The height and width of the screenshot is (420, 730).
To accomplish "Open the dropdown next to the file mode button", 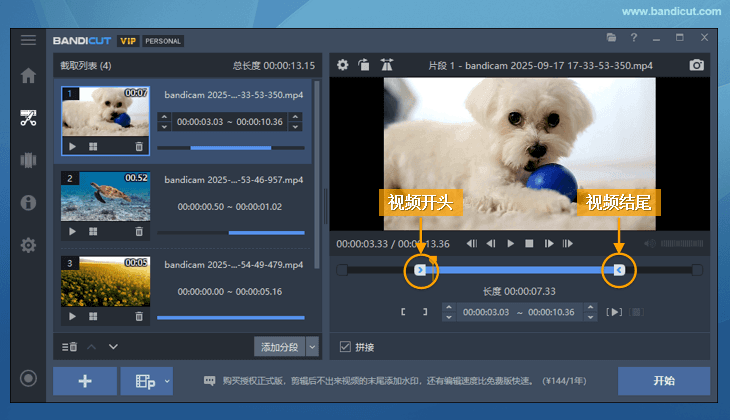I will (167, 381).
